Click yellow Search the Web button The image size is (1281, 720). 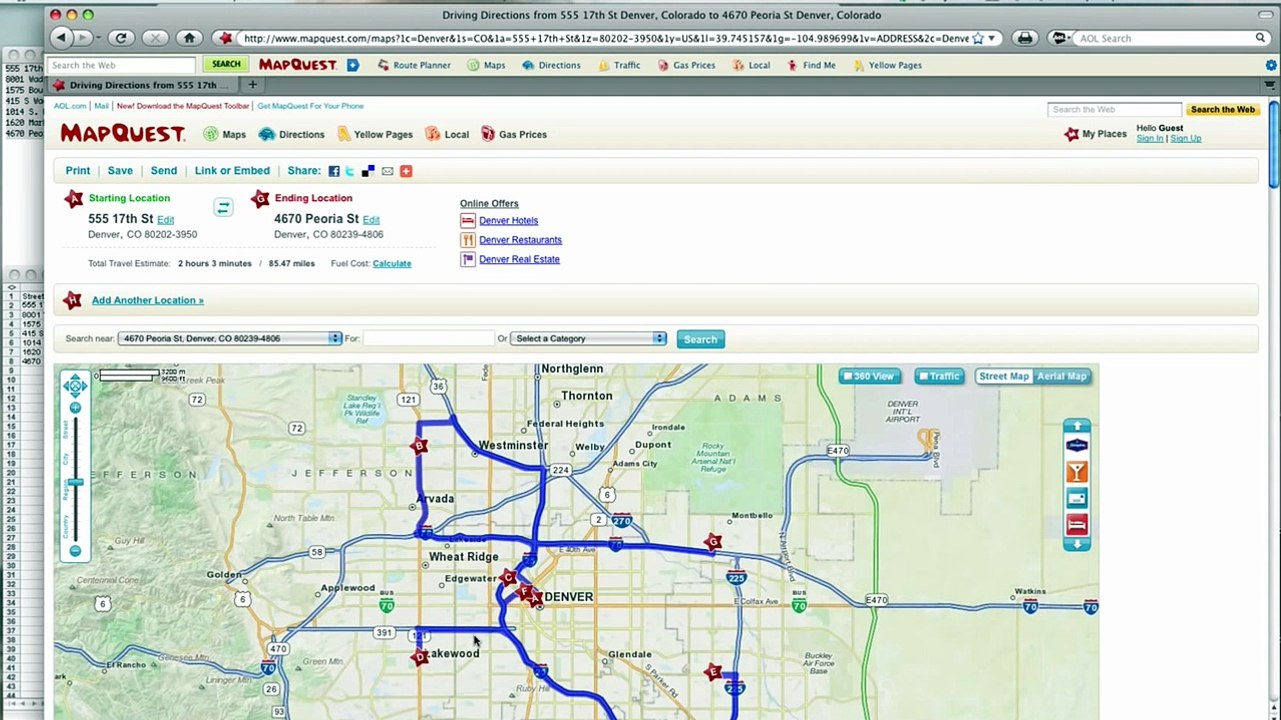point(1222,109)
